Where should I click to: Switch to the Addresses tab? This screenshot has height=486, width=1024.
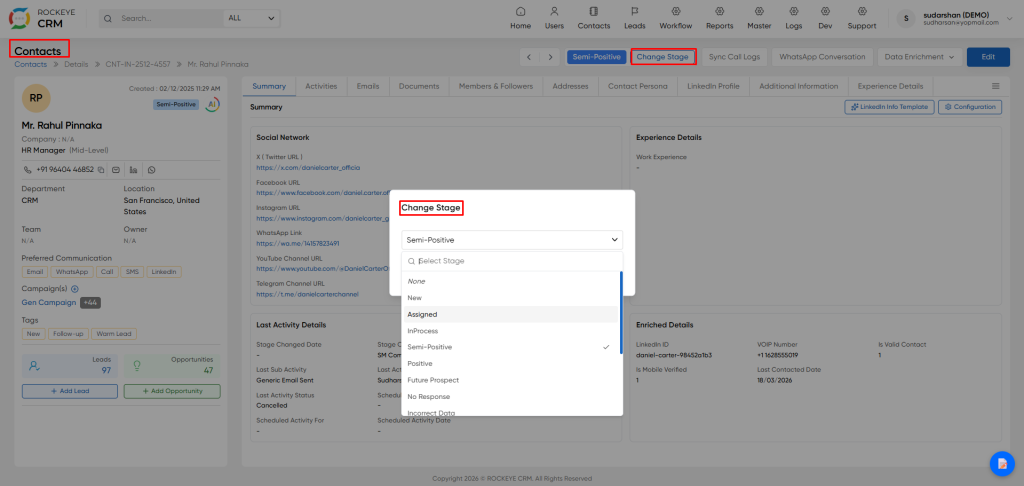570,86
